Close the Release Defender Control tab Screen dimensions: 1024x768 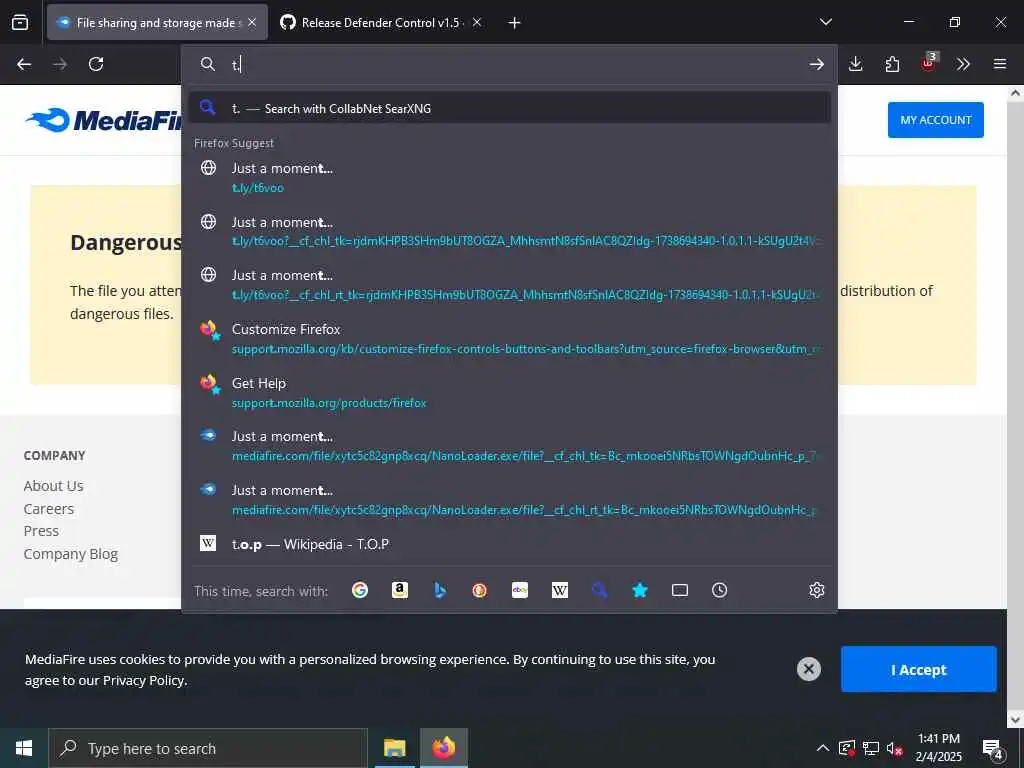pos(477,22)
